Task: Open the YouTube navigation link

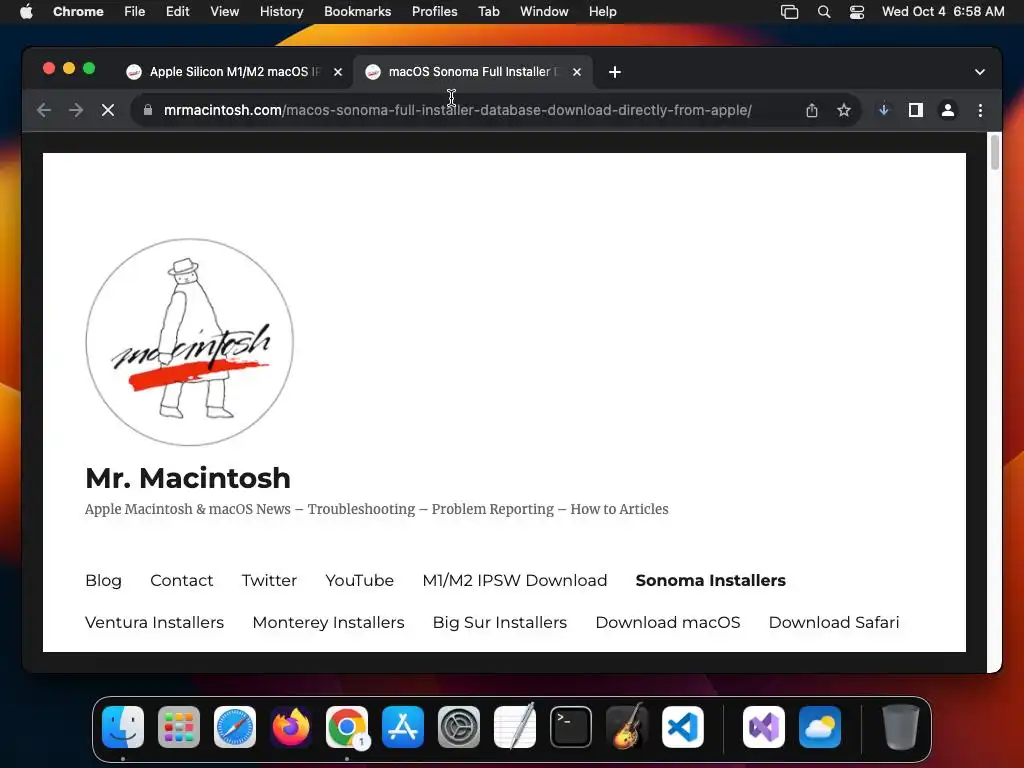Action: (x=359, y=581)
